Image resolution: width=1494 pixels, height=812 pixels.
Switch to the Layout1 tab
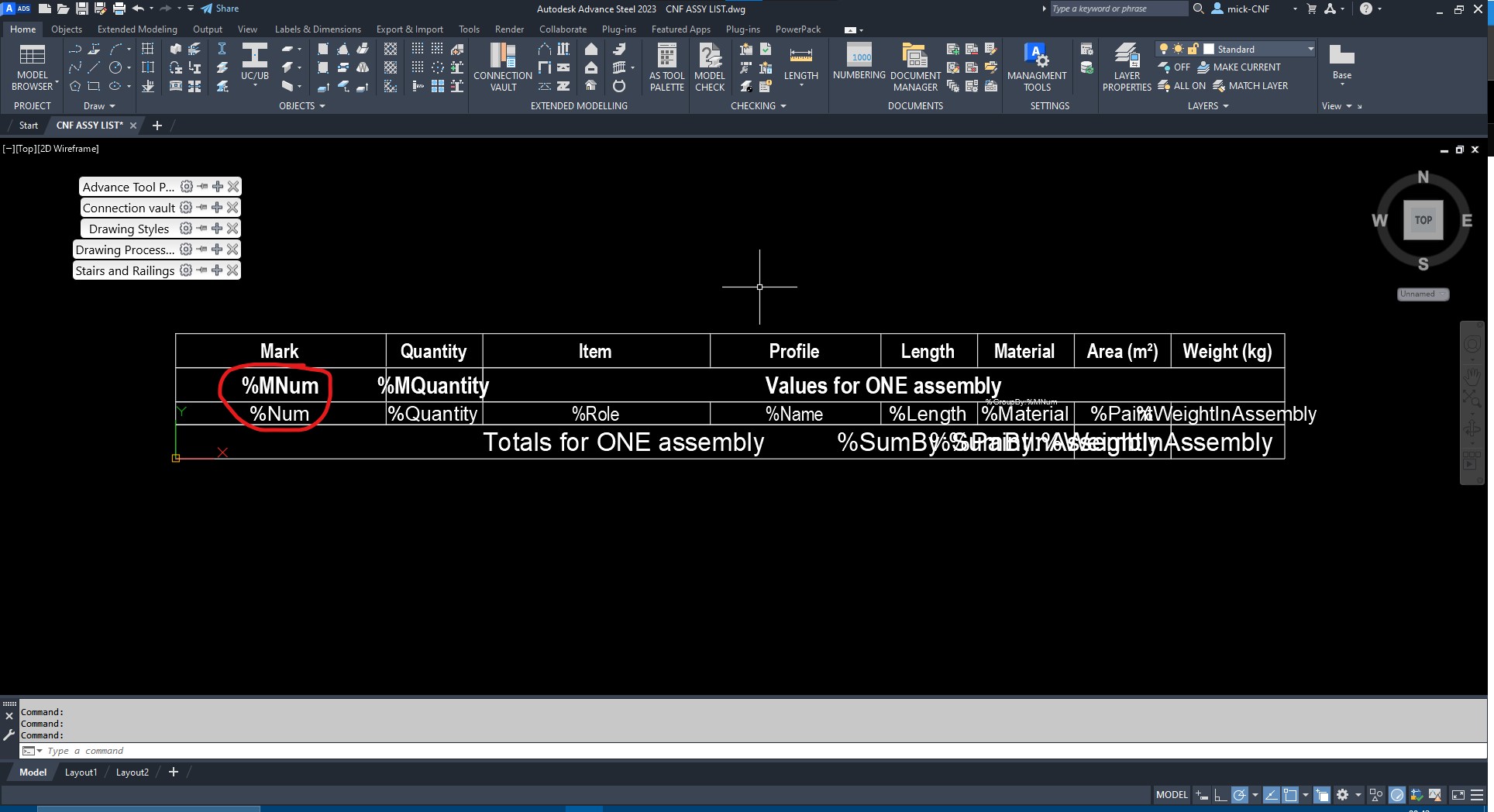point(81,772)
